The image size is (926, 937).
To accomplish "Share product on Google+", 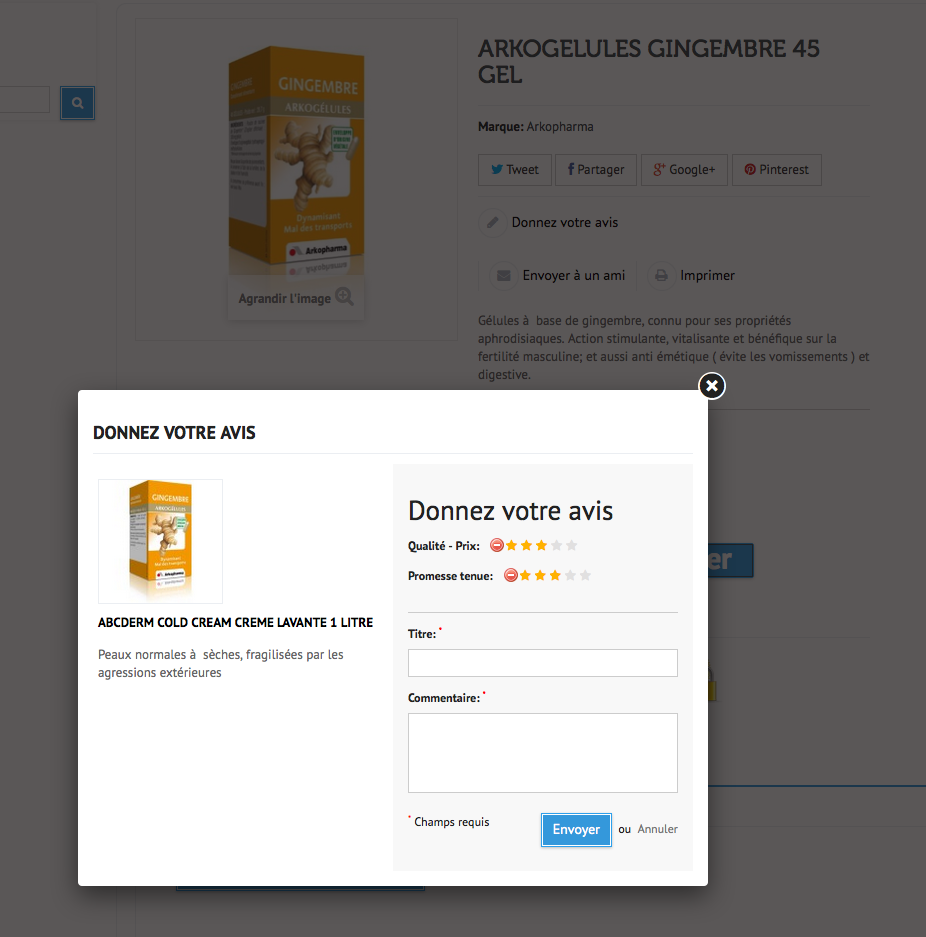I will pos(684,170).
